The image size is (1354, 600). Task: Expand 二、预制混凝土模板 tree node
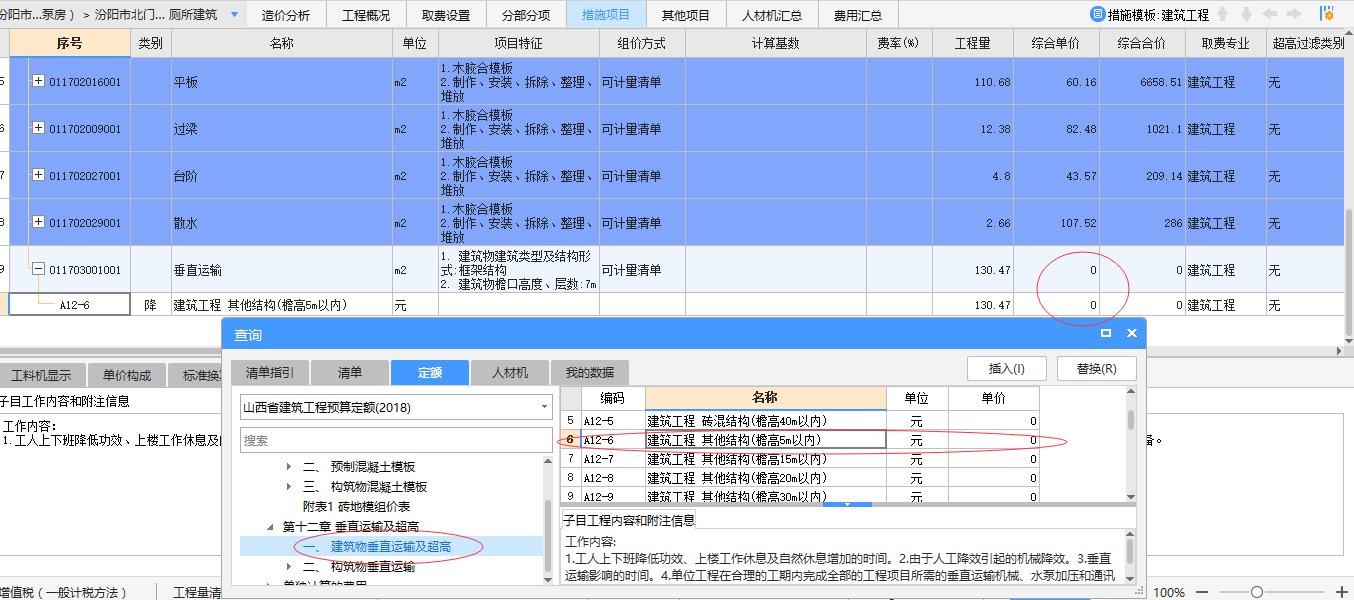coord(290,467)
